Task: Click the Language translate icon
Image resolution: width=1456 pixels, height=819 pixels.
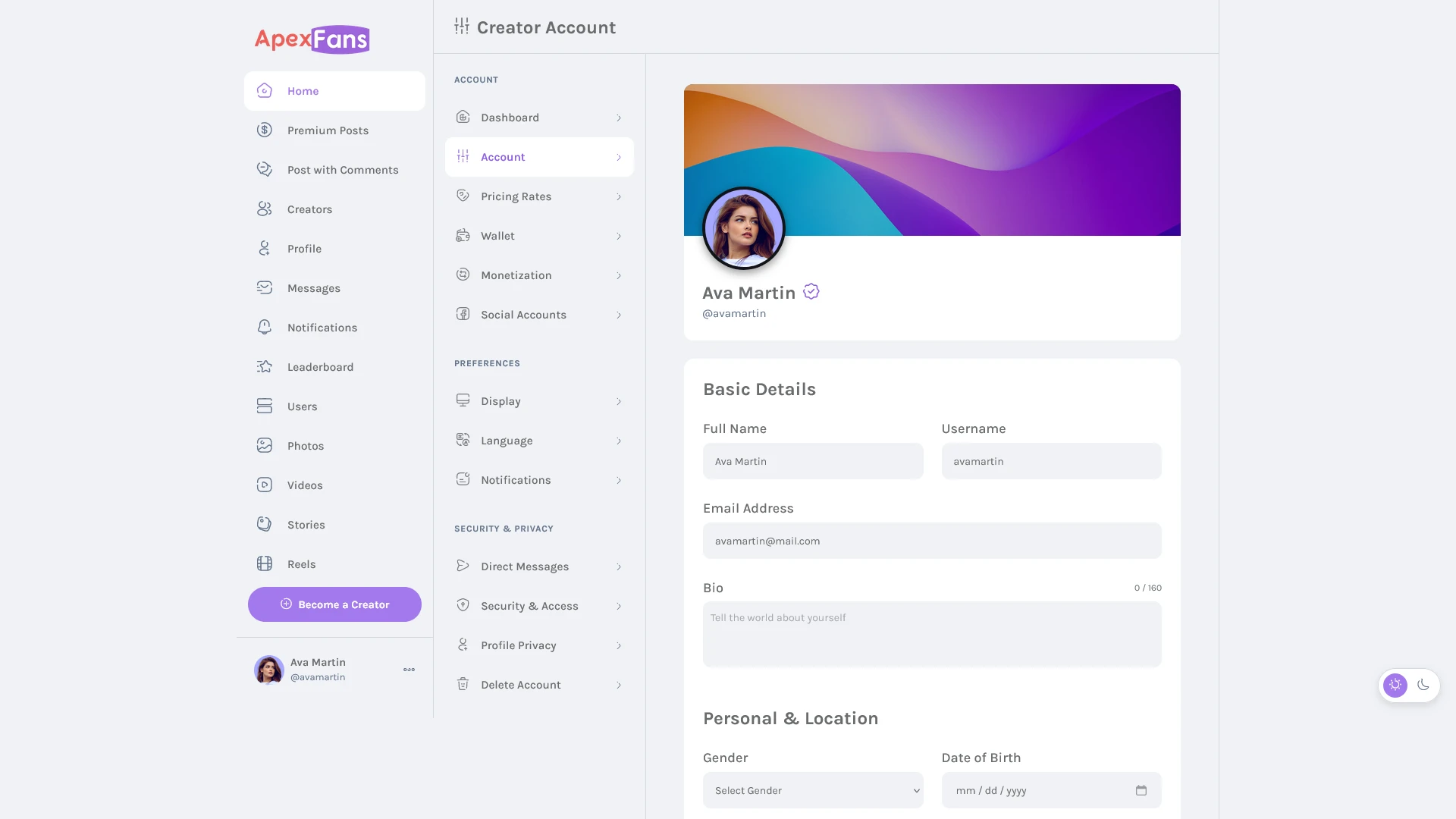Action: tap(463, 440)
